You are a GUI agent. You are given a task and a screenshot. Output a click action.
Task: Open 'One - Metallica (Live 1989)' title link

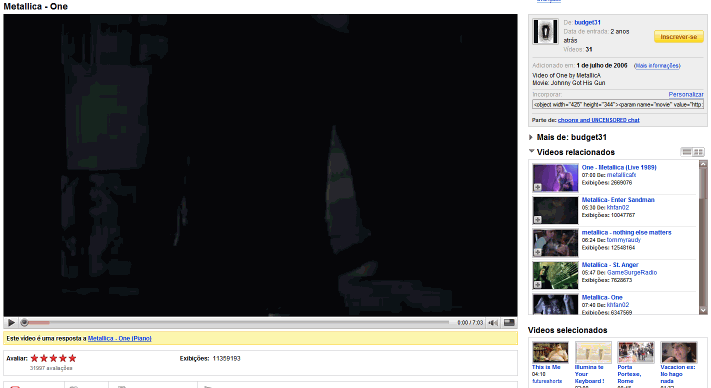619,167
